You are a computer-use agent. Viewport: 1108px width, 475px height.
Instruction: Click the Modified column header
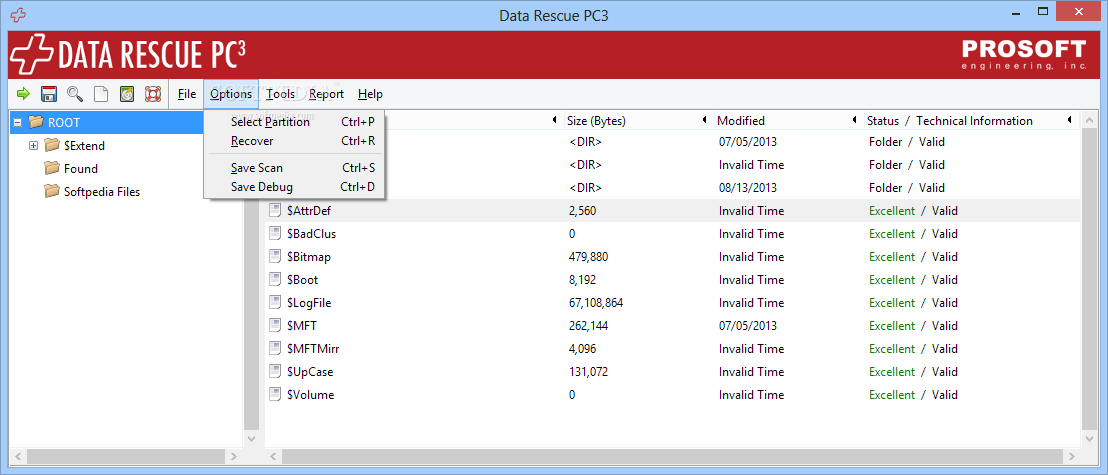(741, 120)
